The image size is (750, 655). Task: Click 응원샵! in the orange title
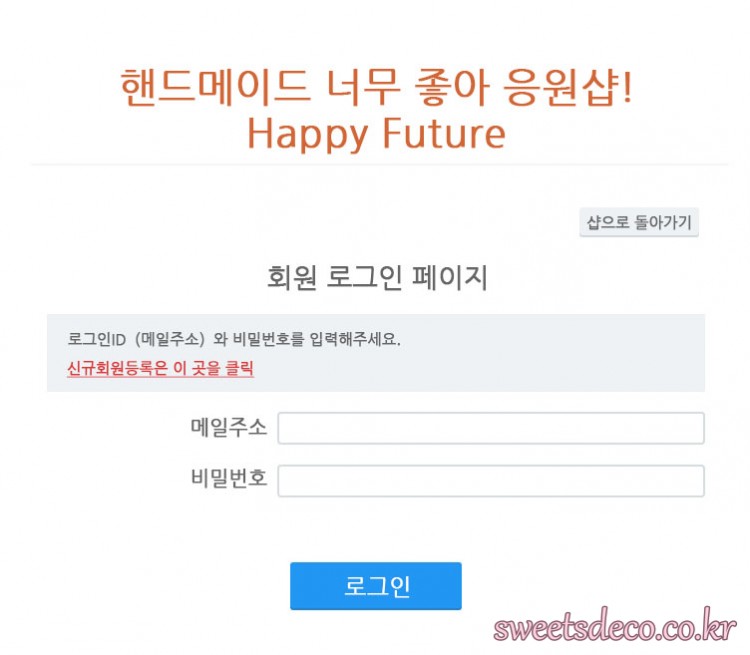click(568, 87)
